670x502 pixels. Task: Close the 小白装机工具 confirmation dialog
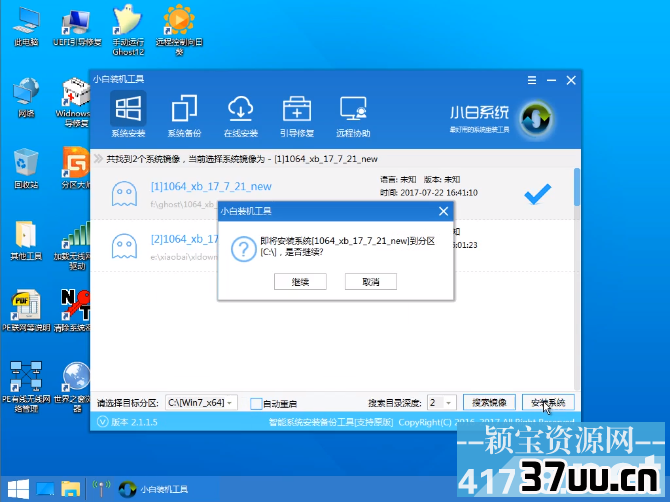click(x=444, y=211)
